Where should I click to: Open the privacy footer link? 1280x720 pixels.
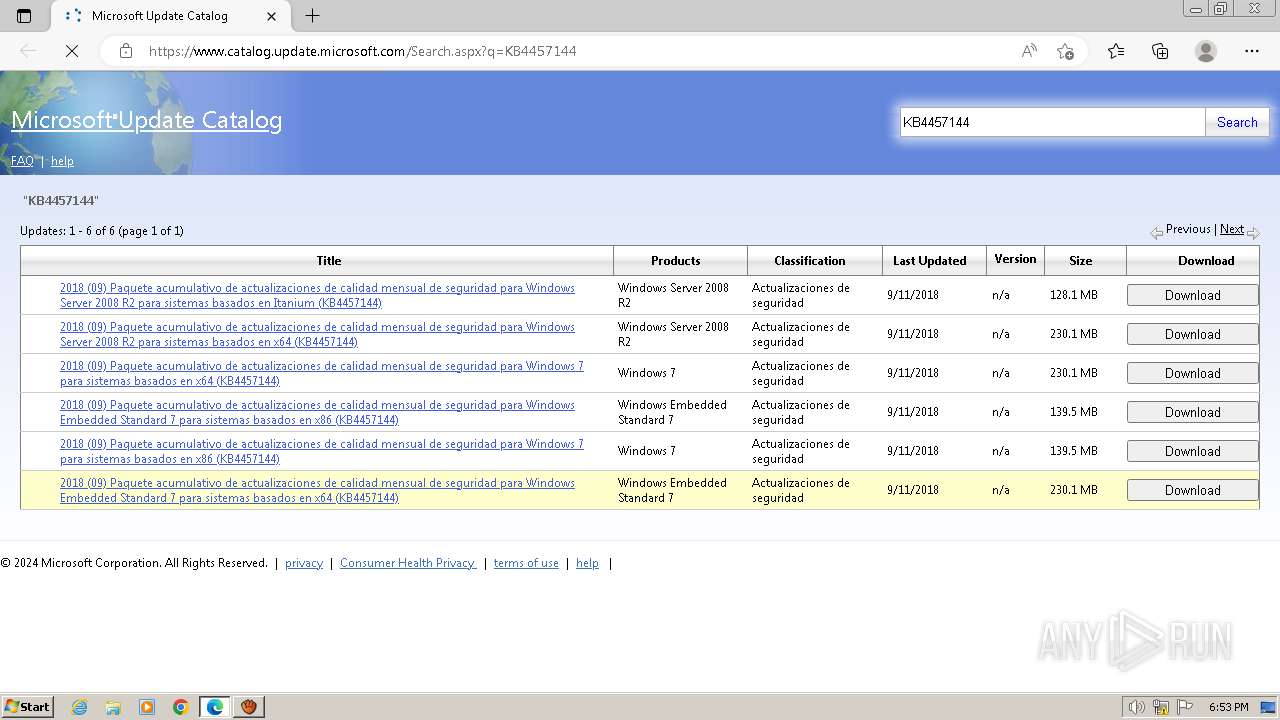point(304,563)
